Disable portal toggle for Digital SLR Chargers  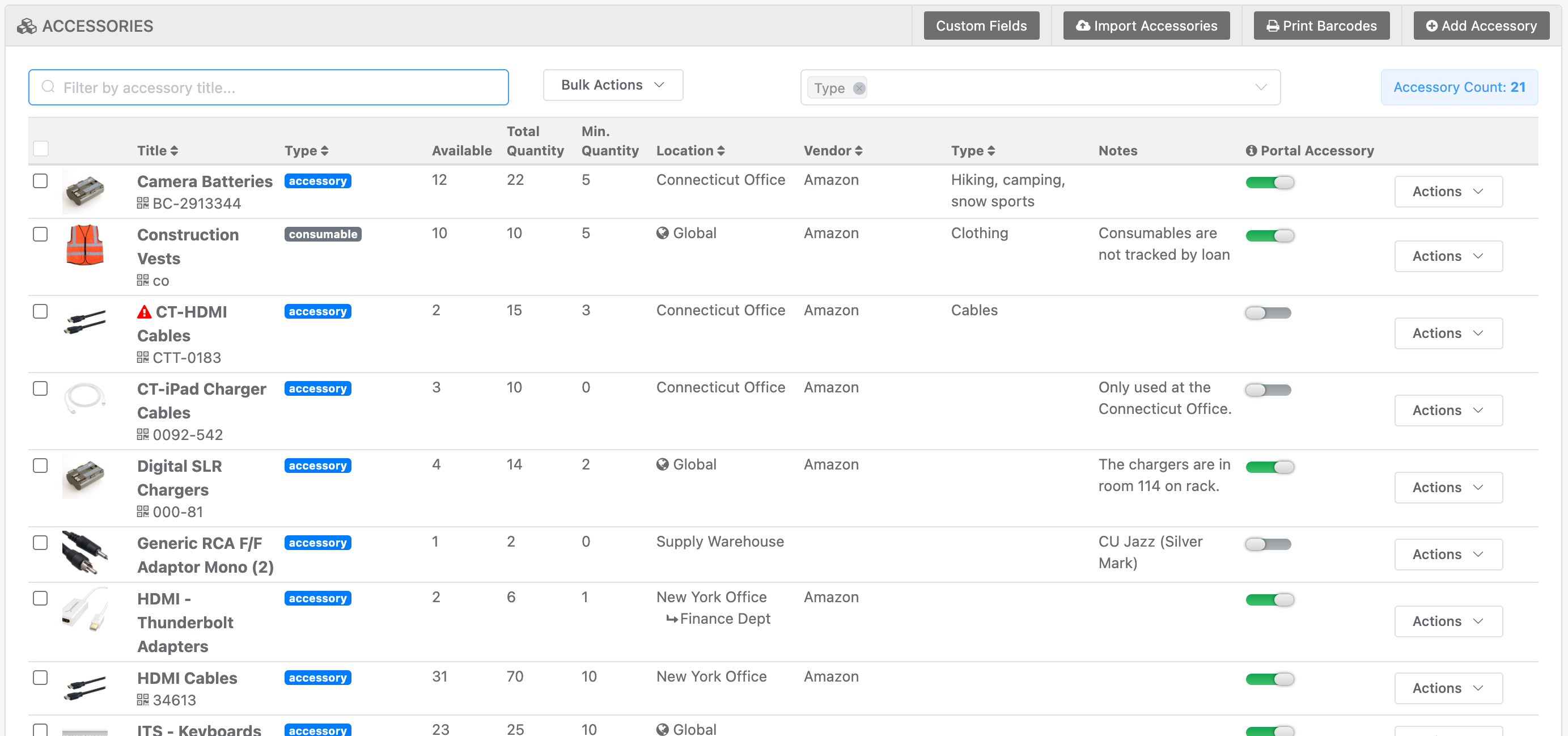pyautogui.click(x=1269, y=467)
